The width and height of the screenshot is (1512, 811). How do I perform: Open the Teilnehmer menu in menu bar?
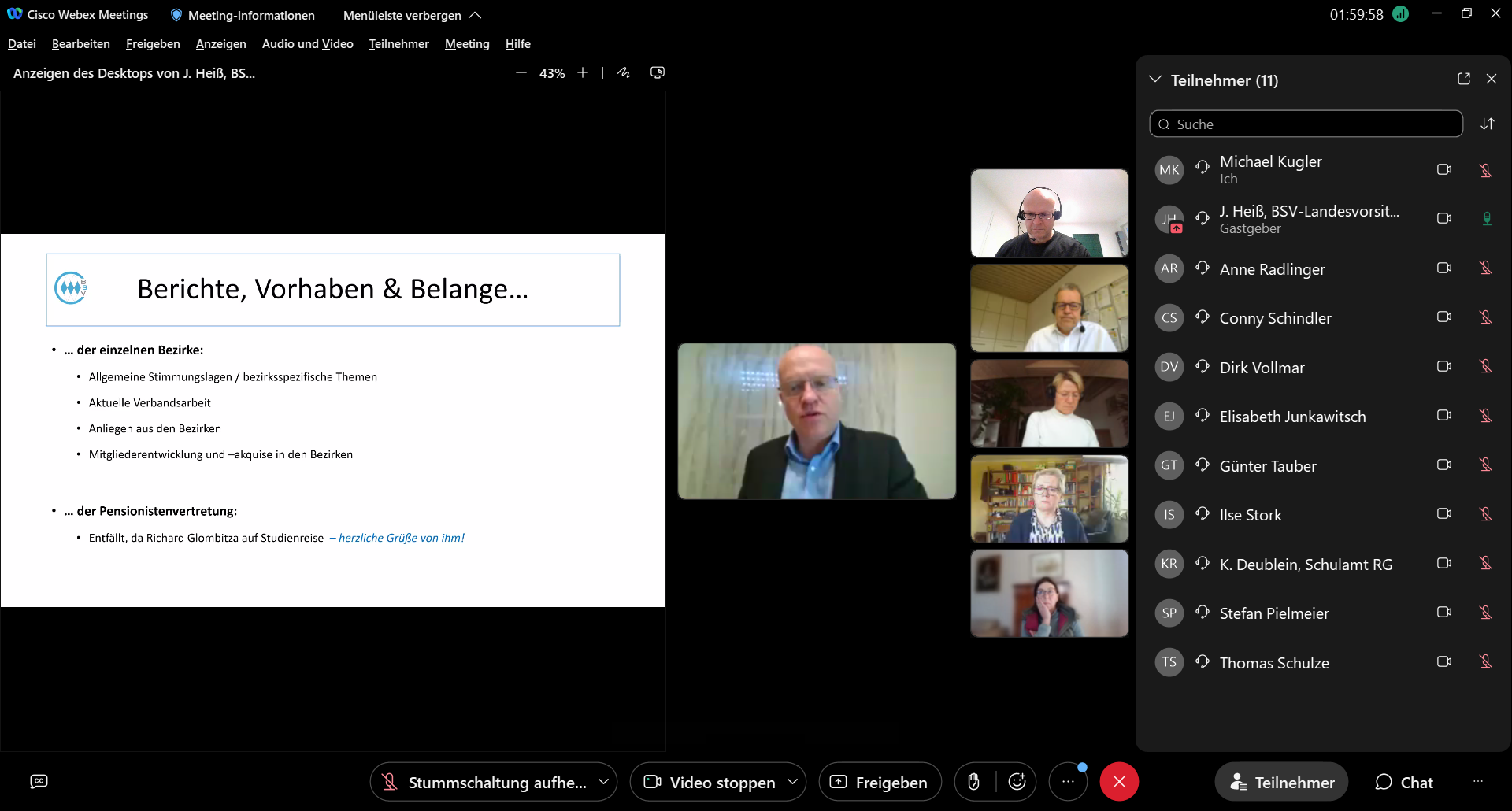pos(398,44)
